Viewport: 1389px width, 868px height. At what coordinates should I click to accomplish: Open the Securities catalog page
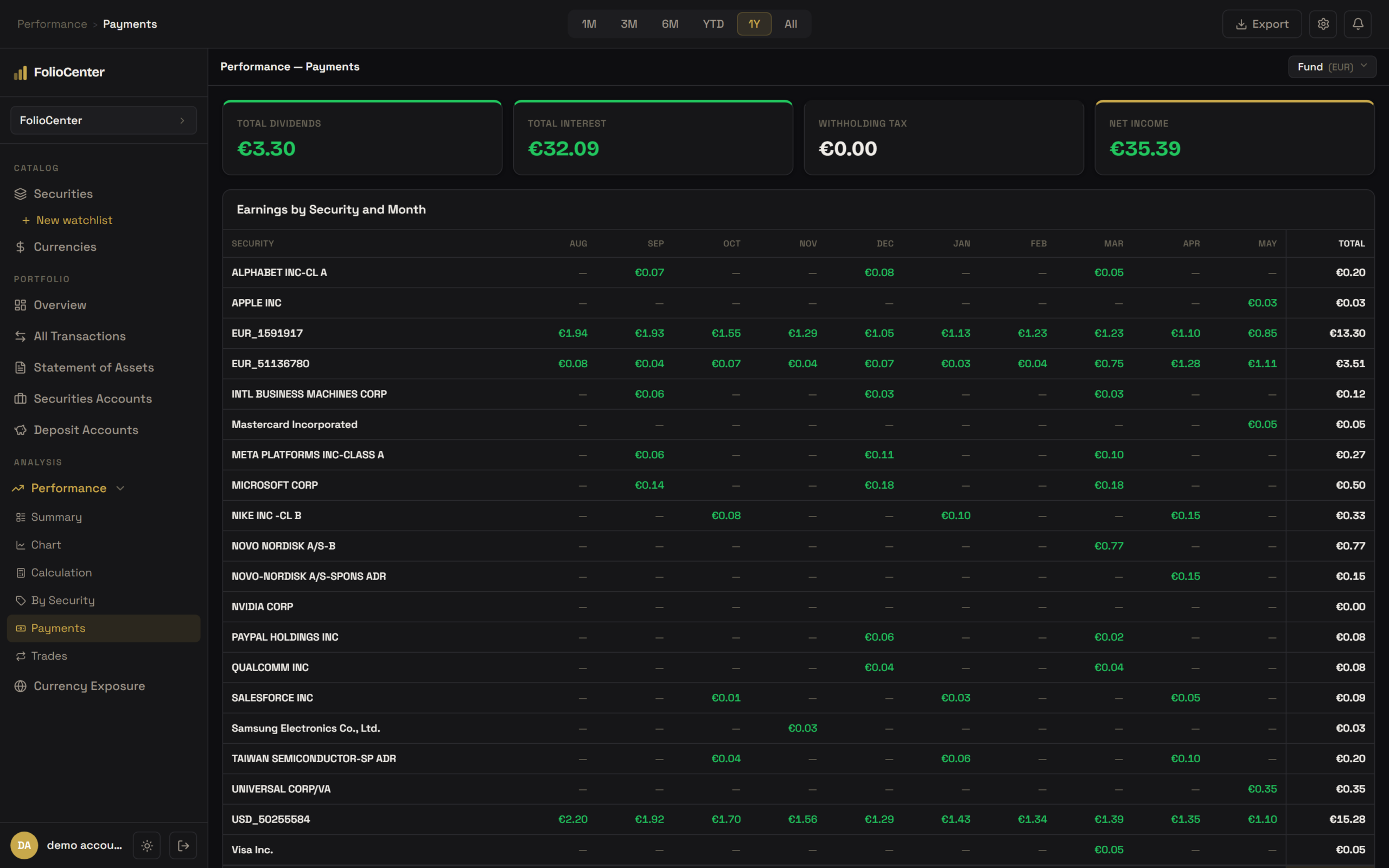[x=63, y=194]
